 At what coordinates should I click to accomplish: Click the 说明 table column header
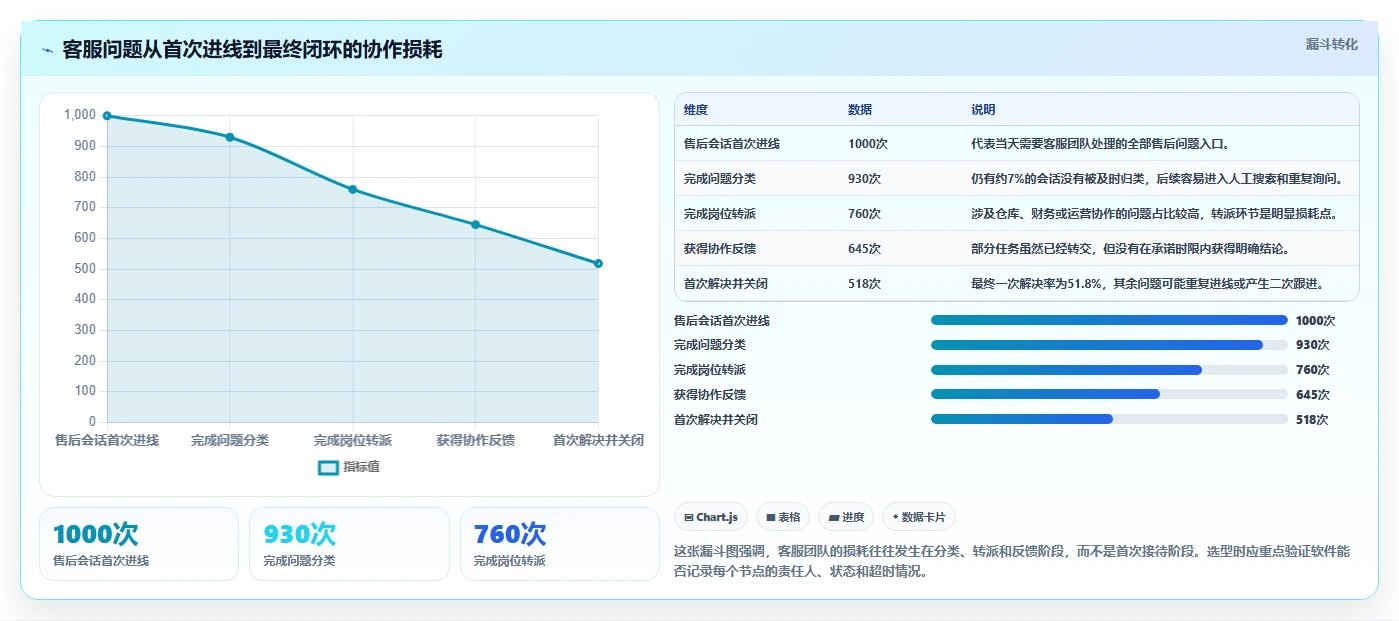(x=983, y=109)
